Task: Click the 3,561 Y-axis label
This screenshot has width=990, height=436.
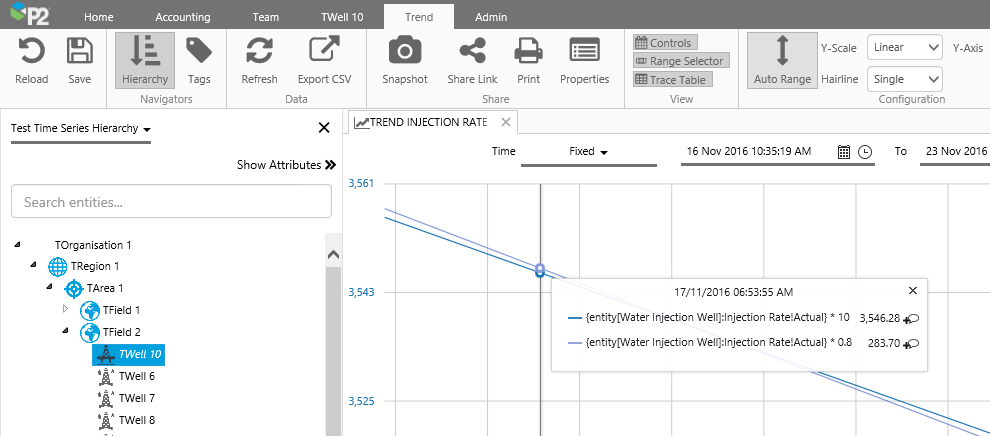Action: (x=361, y=183)
